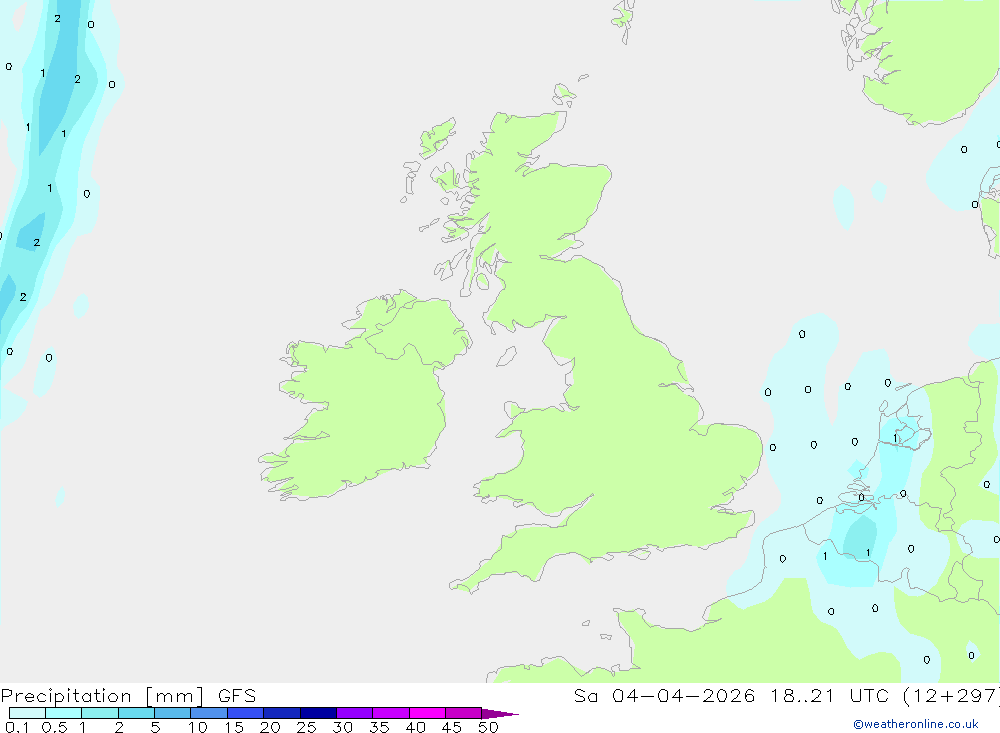This screenshot has width=1000, height=733.
Task: Select the 20–25 mm dark blue swatch
Action: click(281, 713)
